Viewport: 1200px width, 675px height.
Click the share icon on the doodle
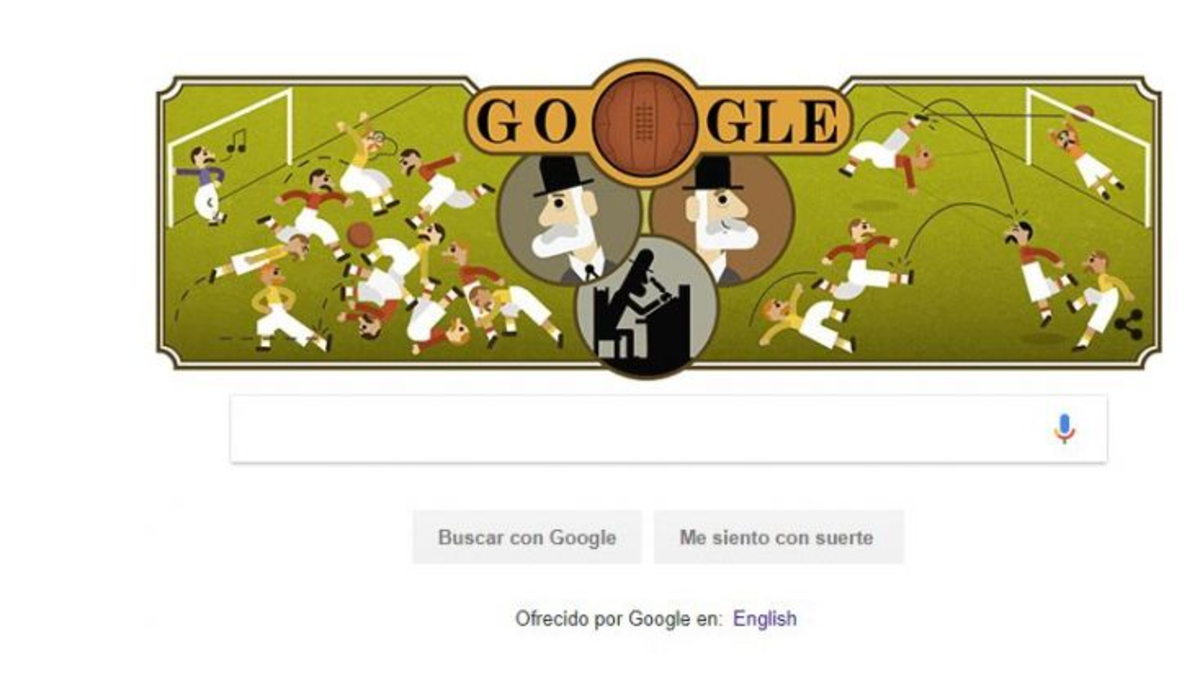tap(1129, 323)
